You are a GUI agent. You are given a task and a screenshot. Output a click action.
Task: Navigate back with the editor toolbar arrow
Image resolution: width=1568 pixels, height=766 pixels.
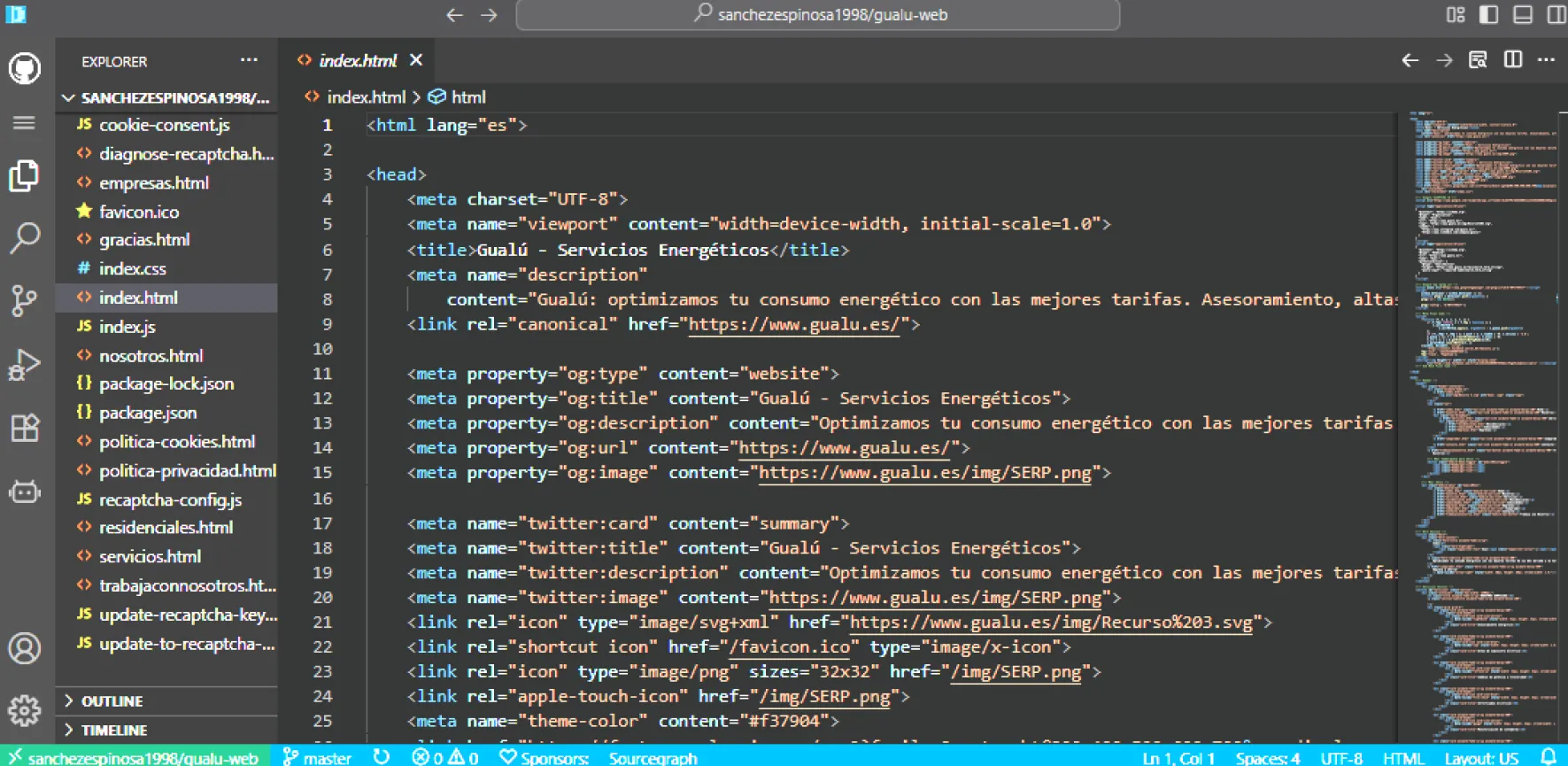pos(1410,60)
